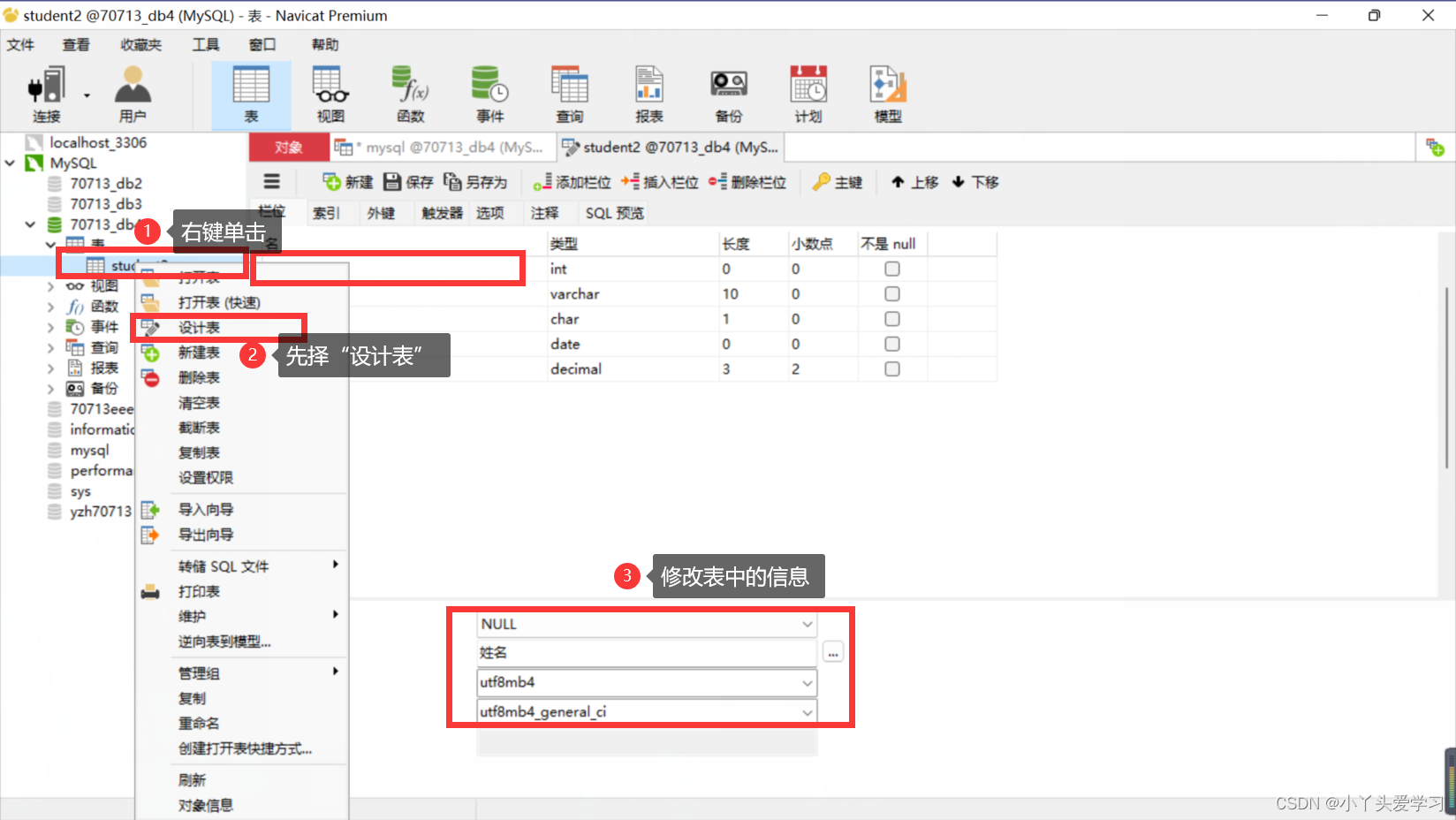The height and width of the screenshot is (820, 1456).
Task: Open the 计划 schedule icon
Action: [x=808, y=95]
